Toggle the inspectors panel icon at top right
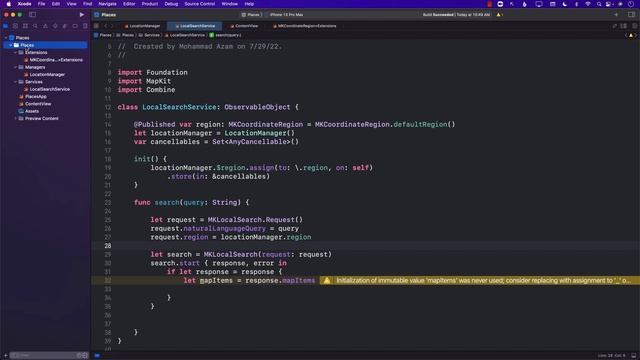Image resolution: width=640 pixels, height=360 pixels. point(631,15)
